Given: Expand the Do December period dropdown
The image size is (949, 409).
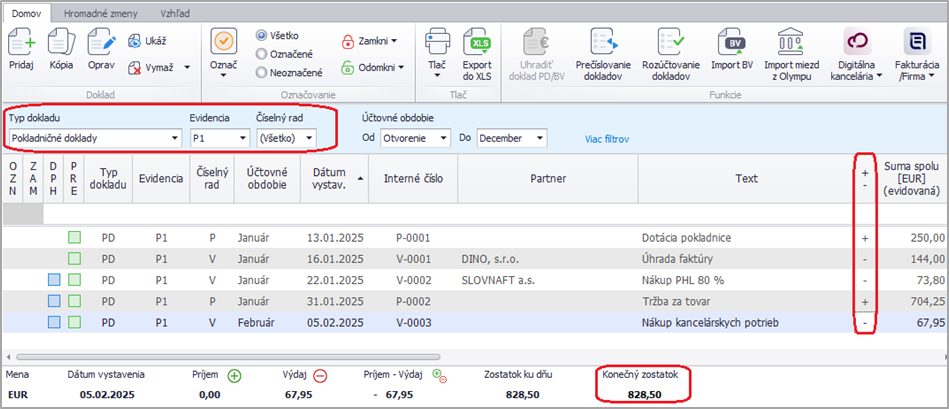Looking at the screenshot, I should [541, 137].
